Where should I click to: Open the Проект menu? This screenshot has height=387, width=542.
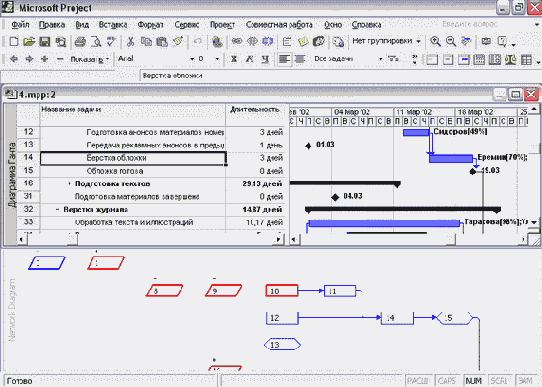tap(222, 25)
